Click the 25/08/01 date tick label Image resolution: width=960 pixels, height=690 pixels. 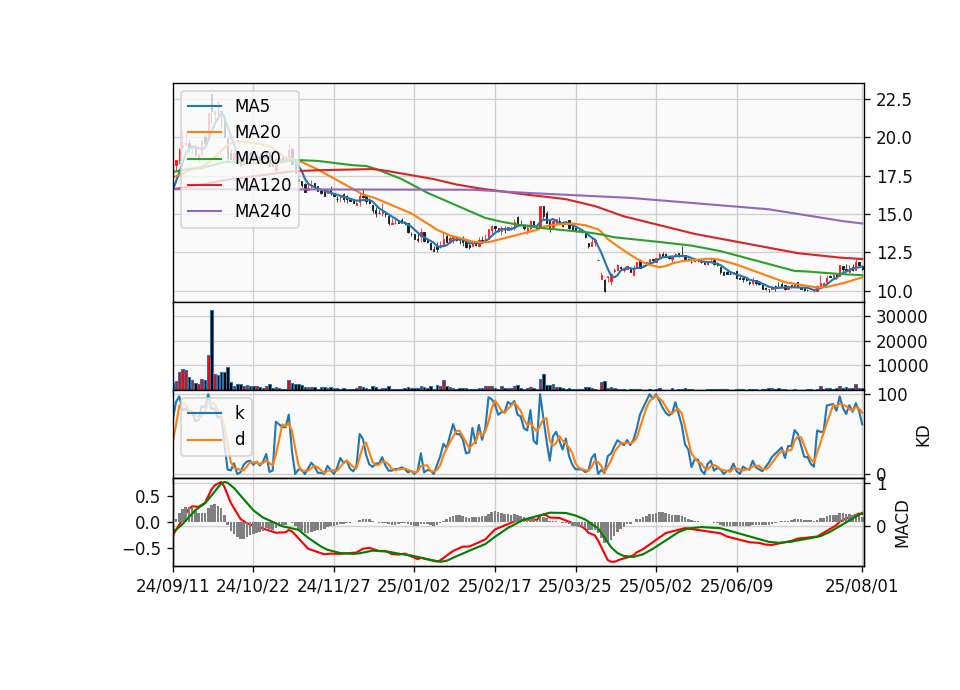[861, 586]
